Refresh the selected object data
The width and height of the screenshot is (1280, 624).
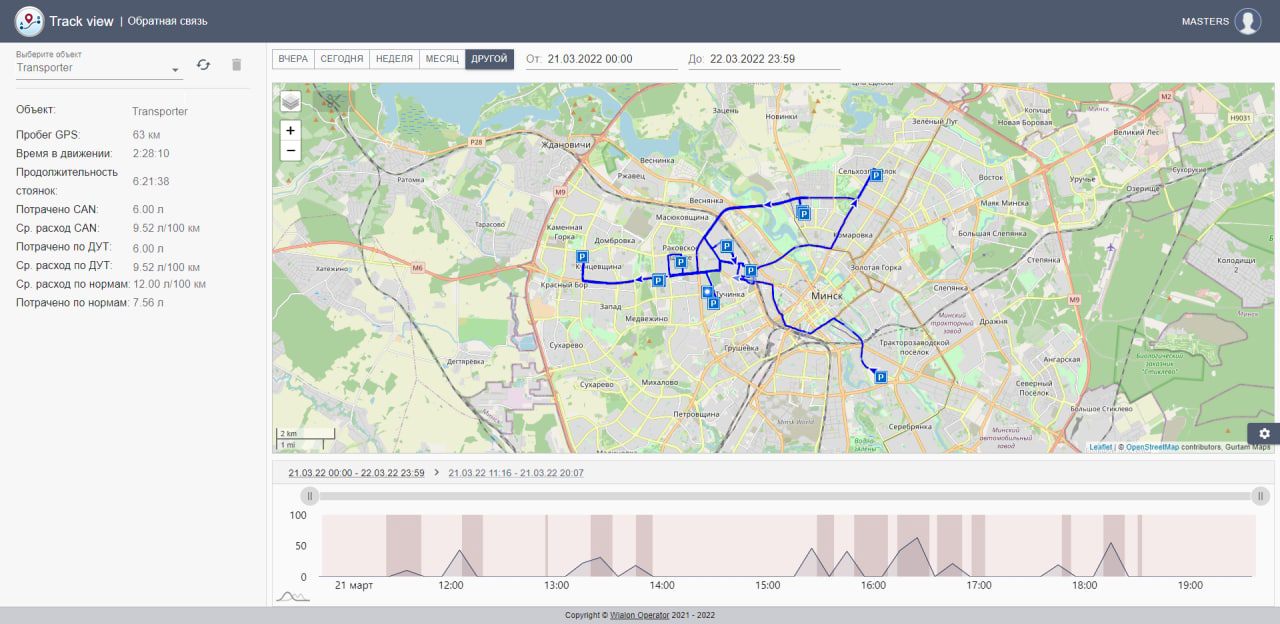click(203, 65)
